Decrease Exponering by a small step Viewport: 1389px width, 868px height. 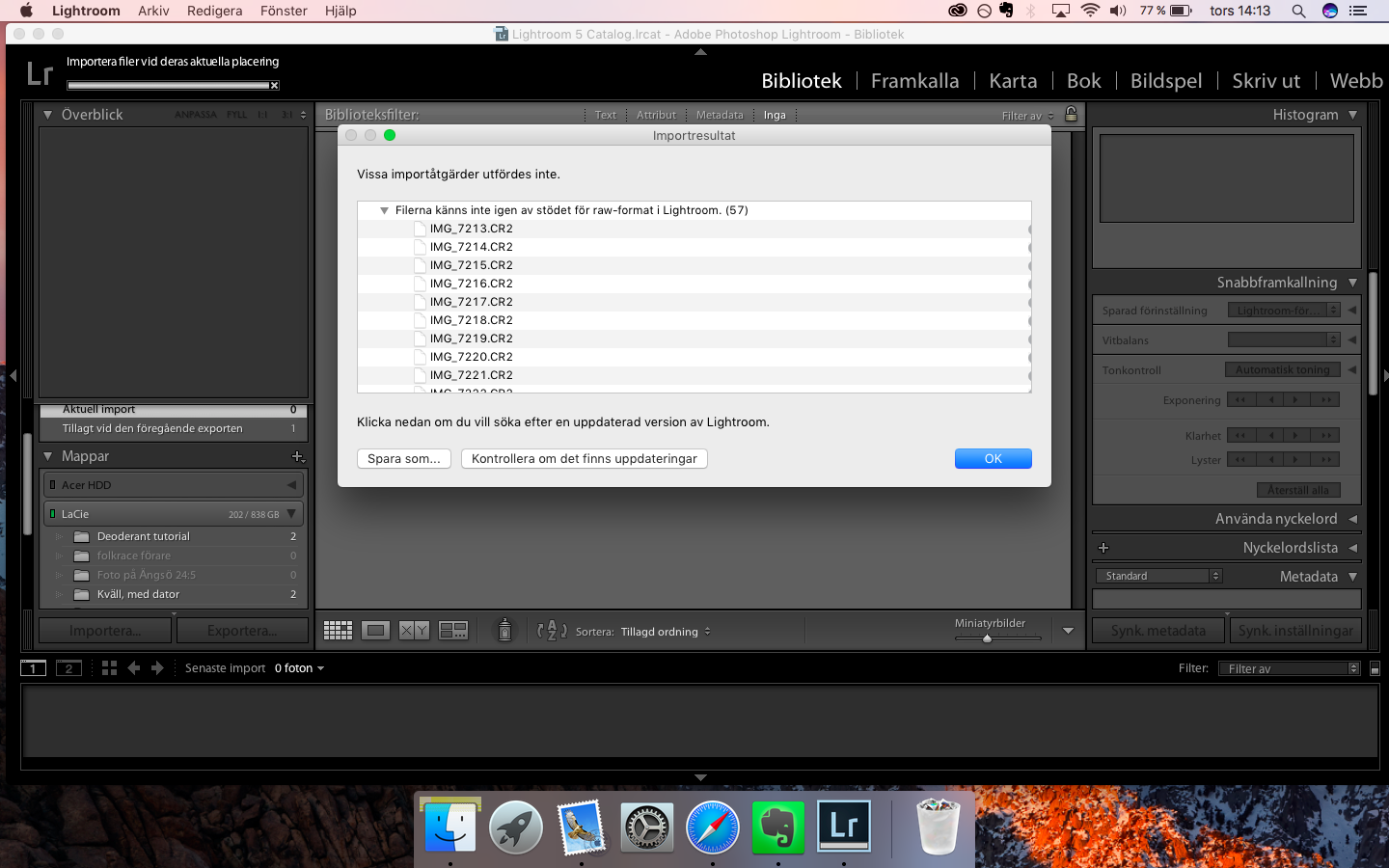[x=1271, y=400]
